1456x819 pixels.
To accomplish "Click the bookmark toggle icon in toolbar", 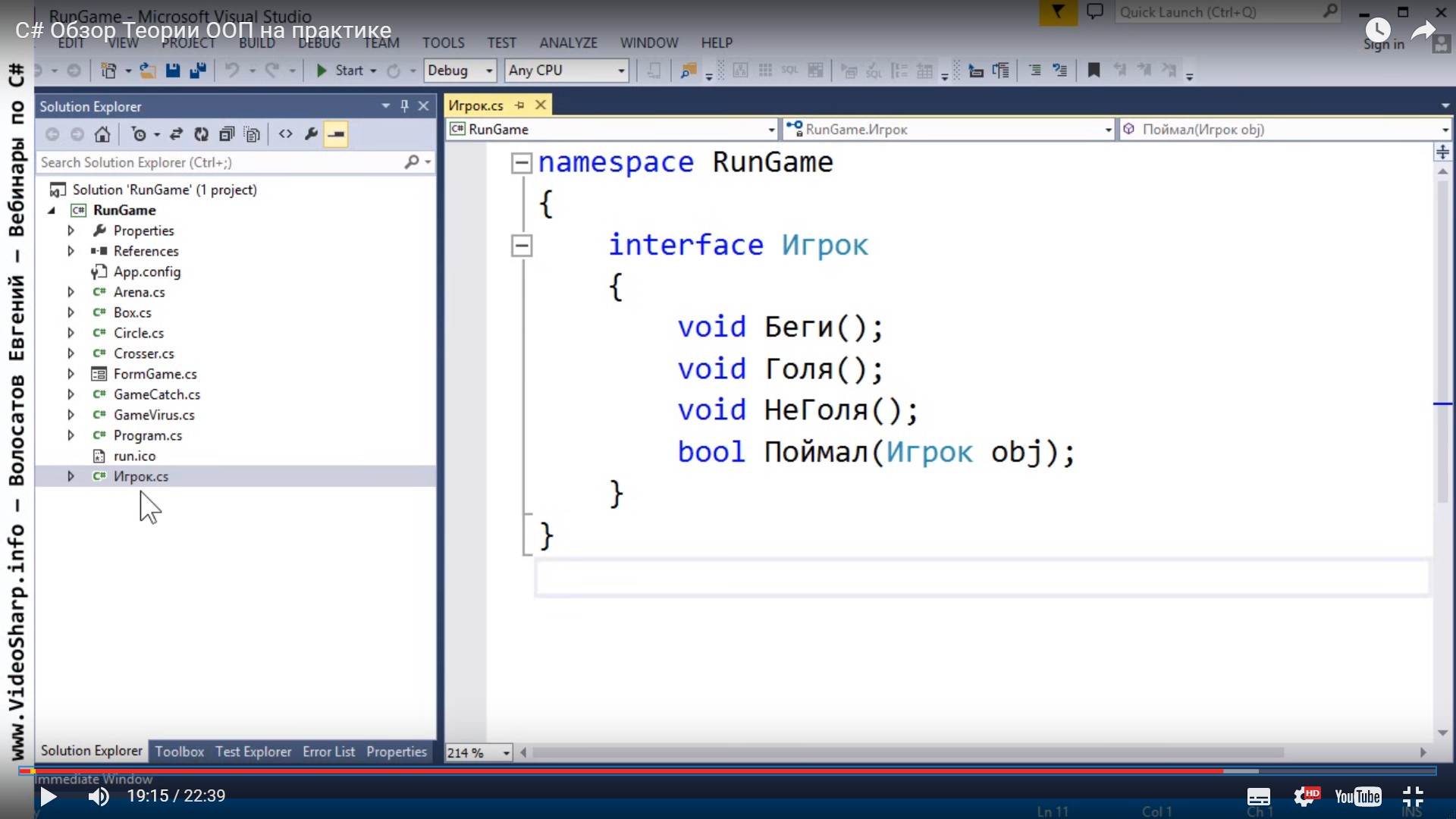I will (1094, 71).
